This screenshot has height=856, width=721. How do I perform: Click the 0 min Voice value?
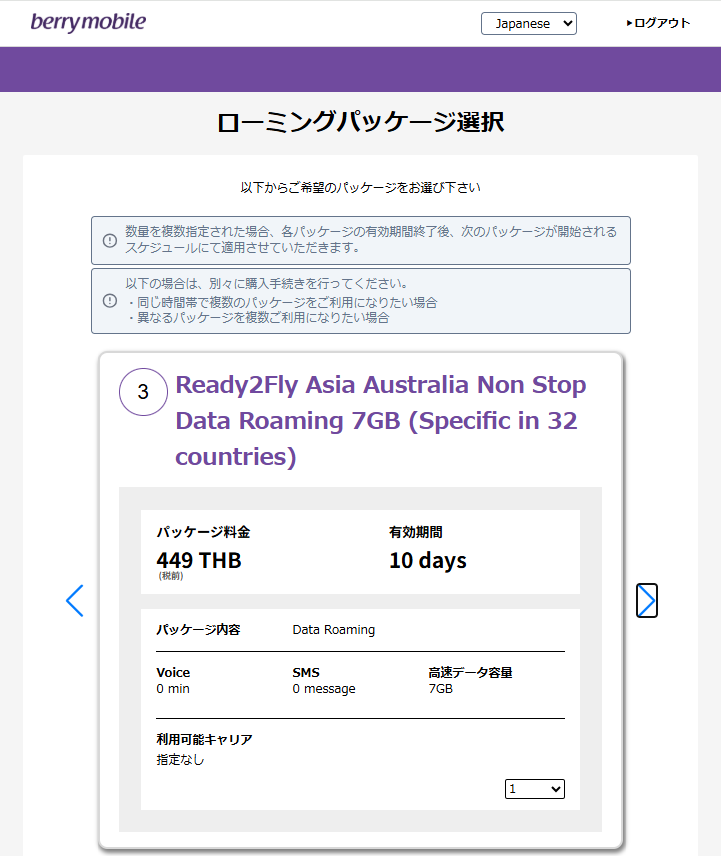173,689
